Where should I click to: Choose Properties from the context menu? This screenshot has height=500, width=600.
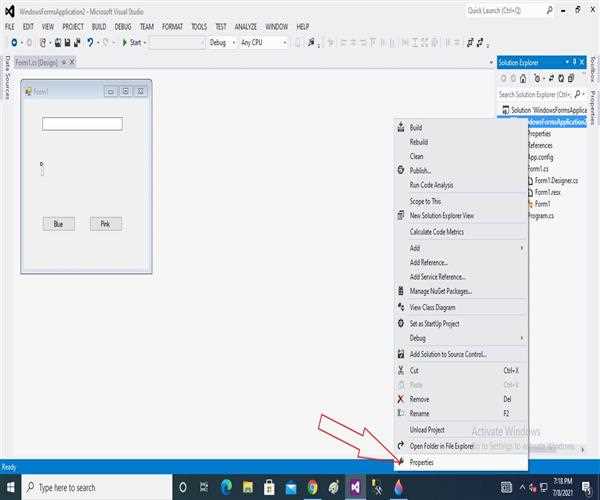421,462
